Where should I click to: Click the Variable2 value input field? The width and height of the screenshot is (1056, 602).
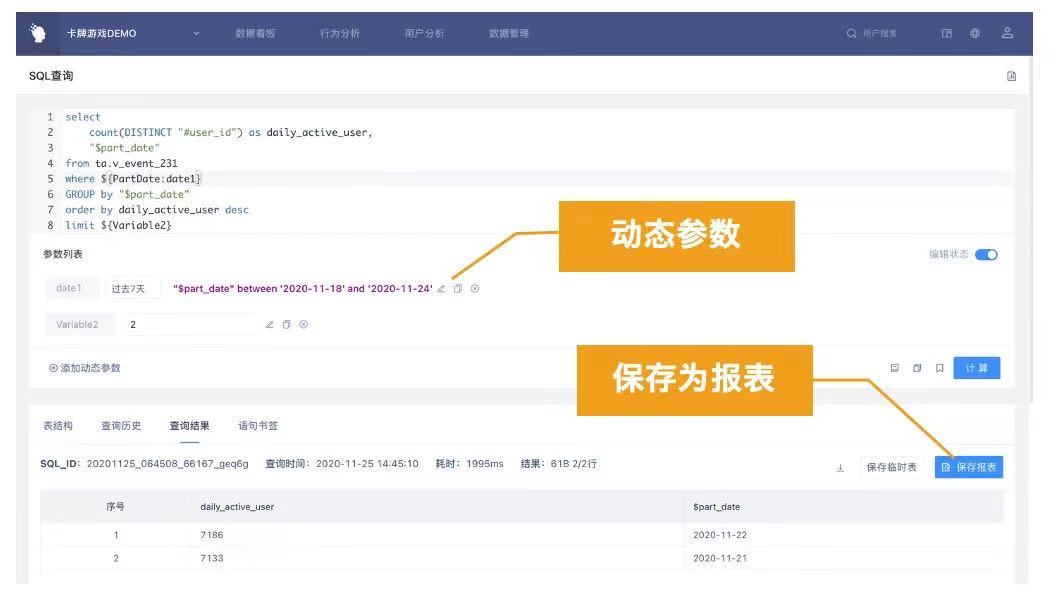[x=190, y=325]
